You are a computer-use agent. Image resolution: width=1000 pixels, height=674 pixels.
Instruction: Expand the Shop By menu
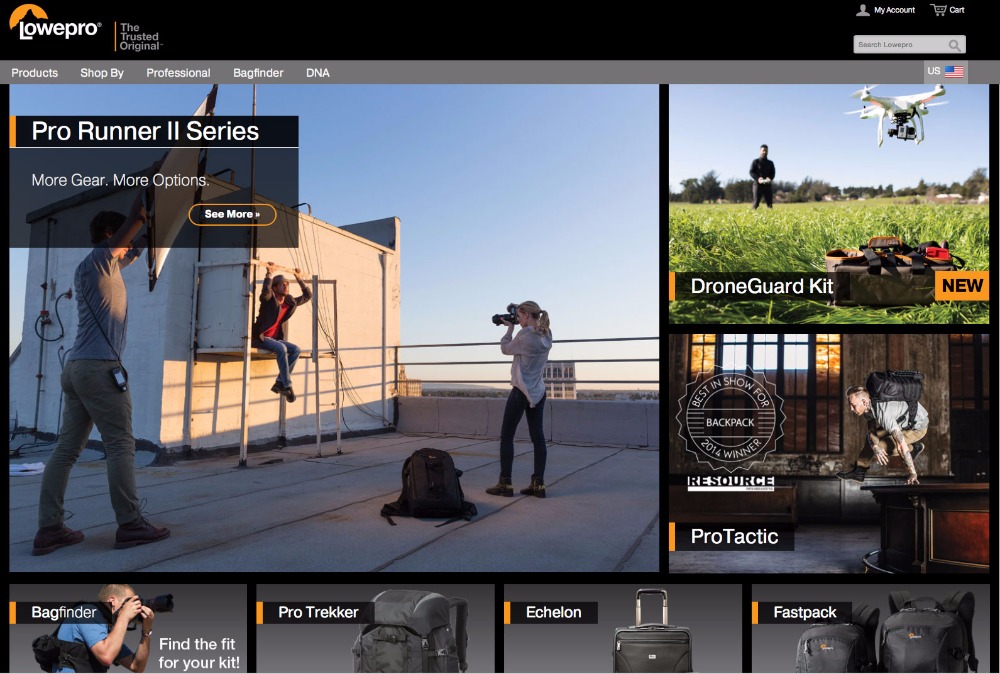[x=102, y=73]
